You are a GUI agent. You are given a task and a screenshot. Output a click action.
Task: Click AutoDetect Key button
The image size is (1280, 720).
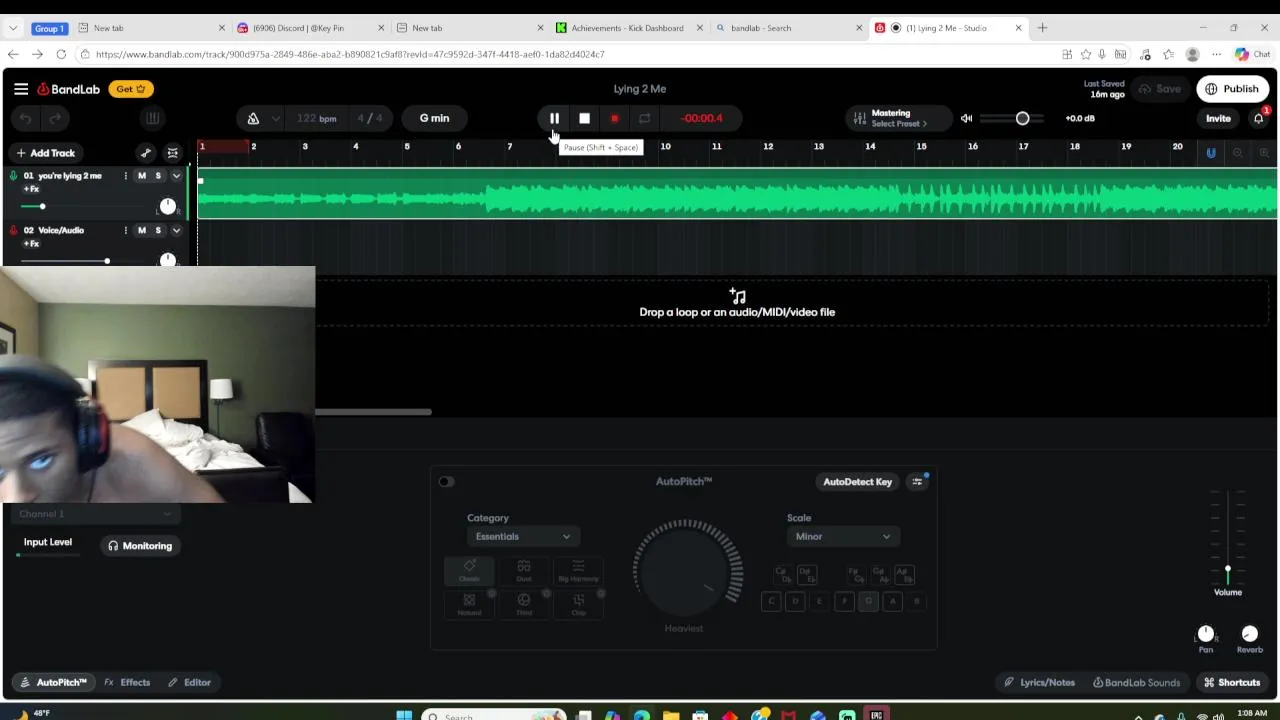[x=857, y=482]
